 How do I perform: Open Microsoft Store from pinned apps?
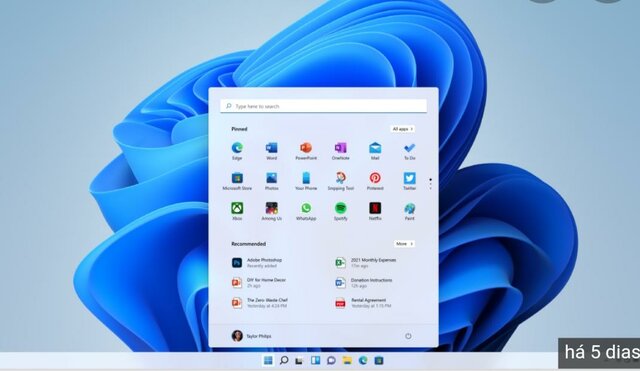pos(237,181)
